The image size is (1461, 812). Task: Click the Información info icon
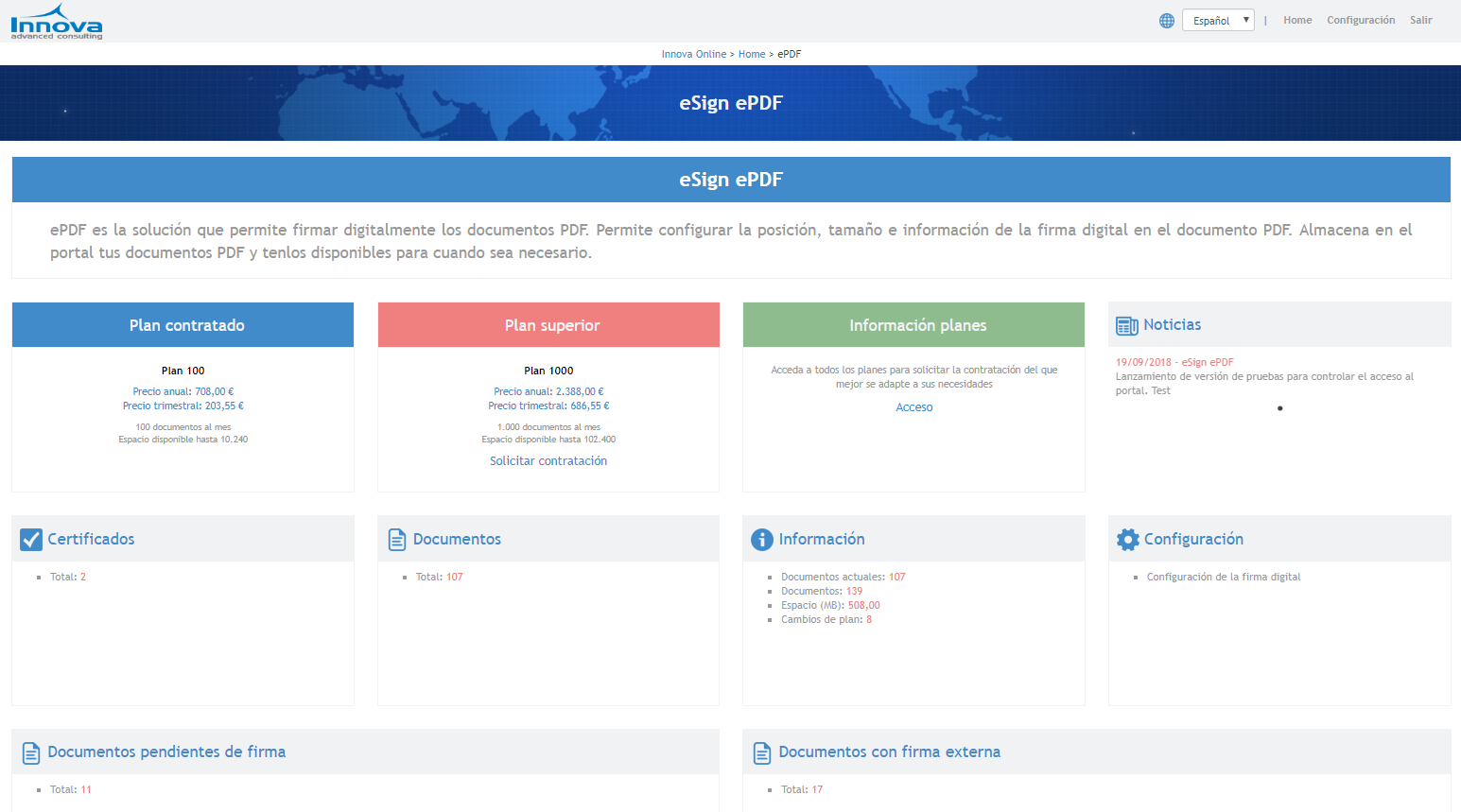click(762, 540)
